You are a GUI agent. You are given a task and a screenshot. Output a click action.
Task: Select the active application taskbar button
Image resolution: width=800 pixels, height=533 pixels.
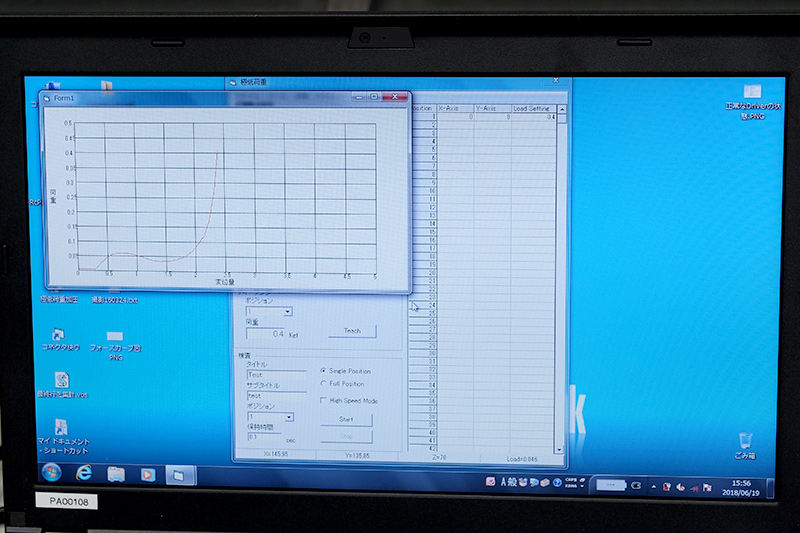click(179, 475)
